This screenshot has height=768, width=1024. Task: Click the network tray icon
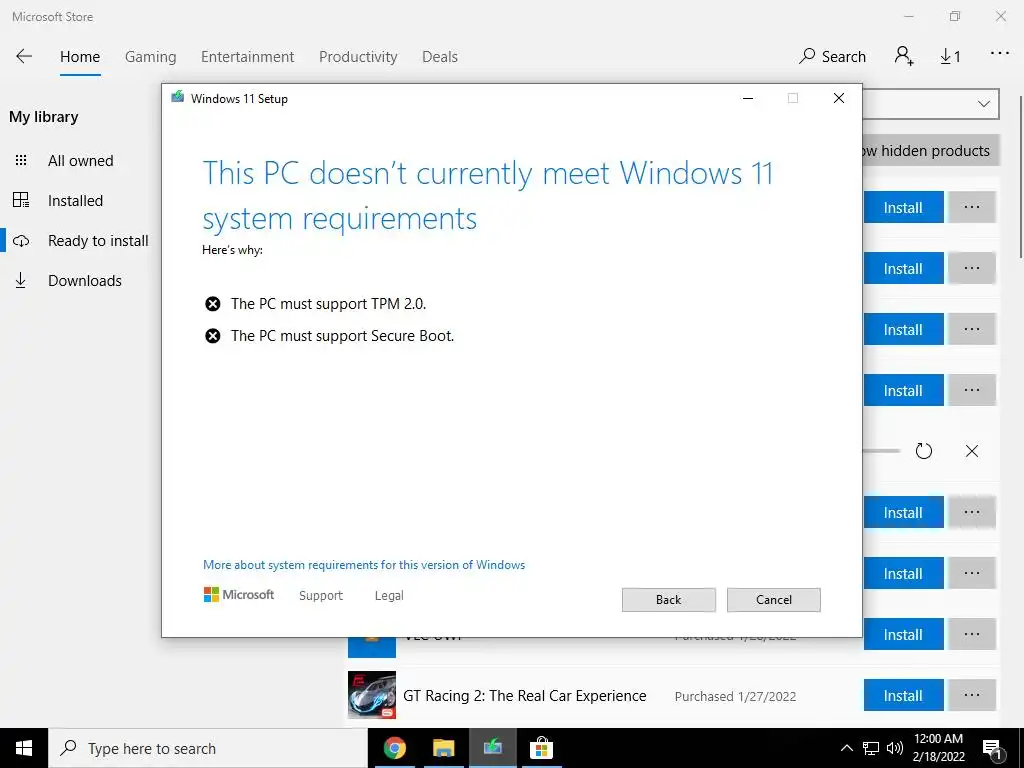(871, 748)
